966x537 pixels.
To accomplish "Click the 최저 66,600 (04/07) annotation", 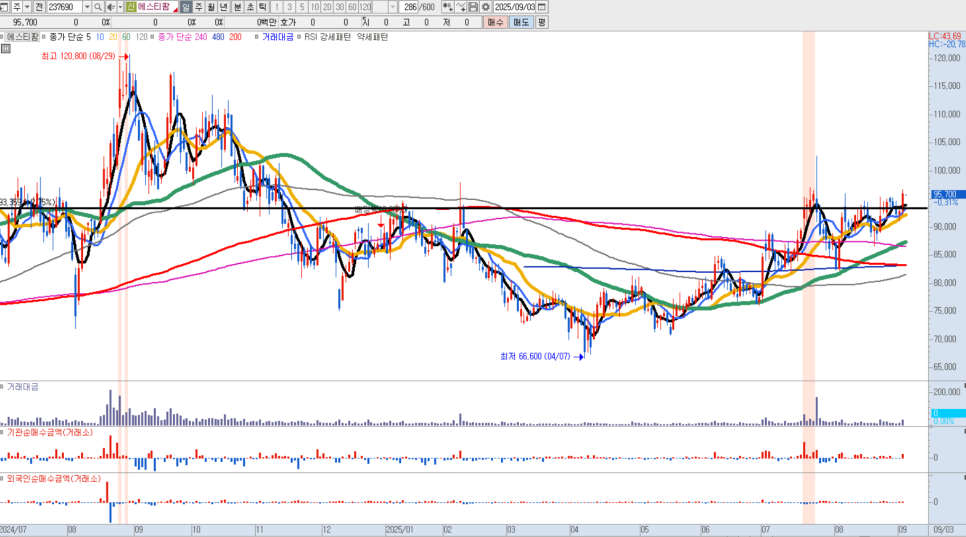I will 535,357.
